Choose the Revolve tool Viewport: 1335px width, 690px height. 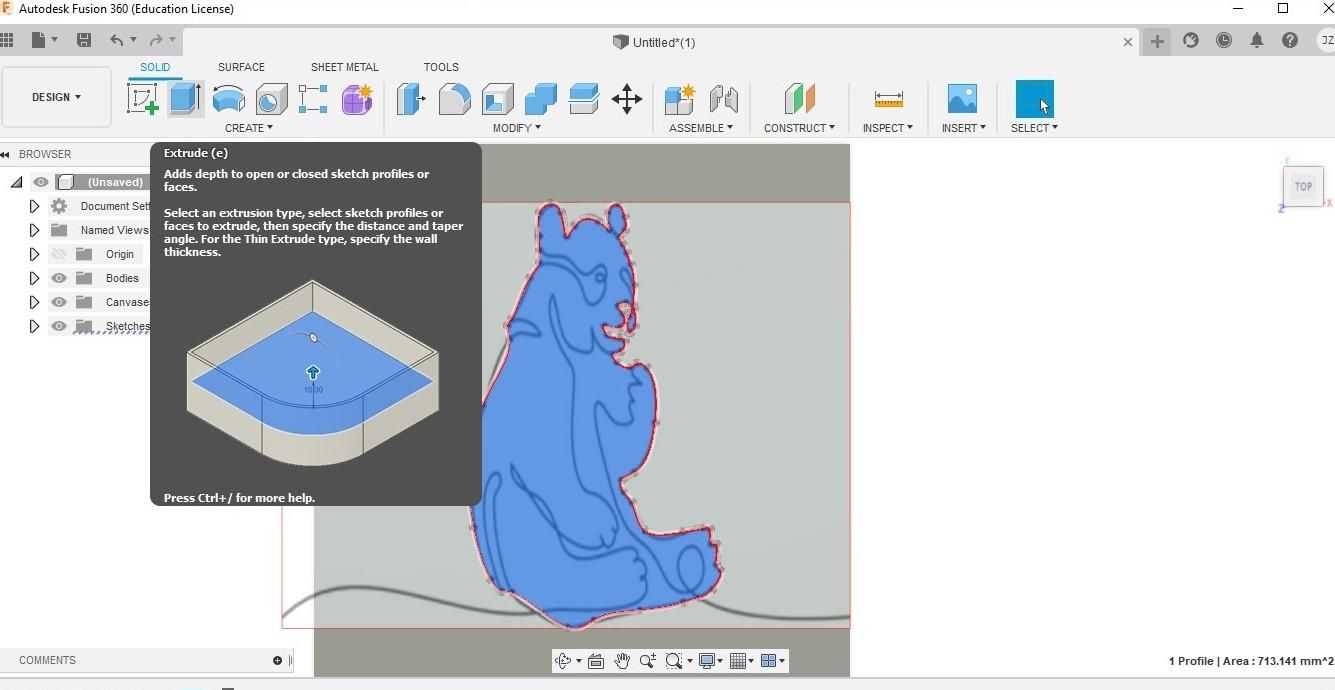tap(229, 99)
